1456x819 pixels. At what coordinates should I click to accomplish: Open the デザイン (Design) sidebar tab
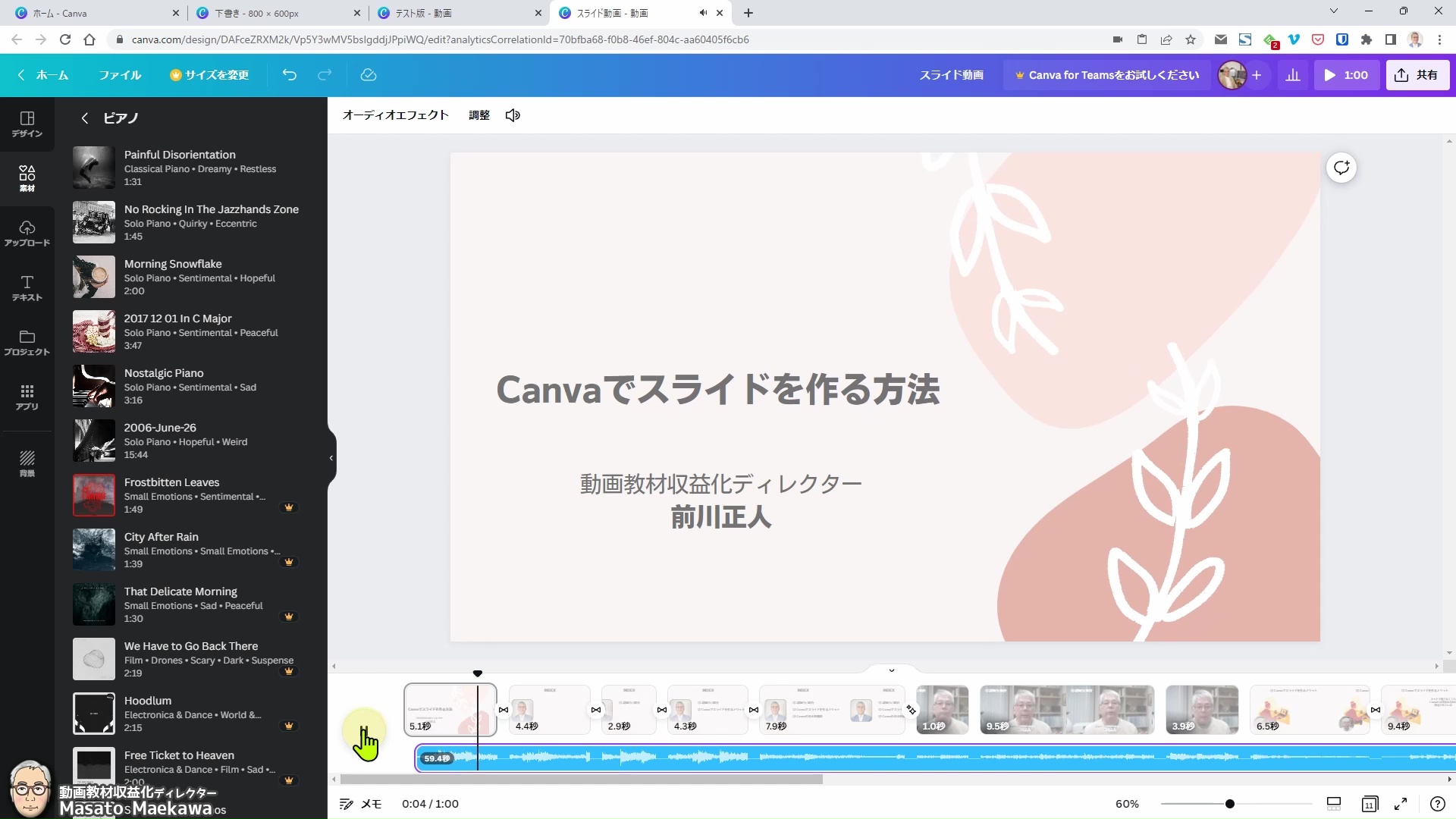coord(27,124)
